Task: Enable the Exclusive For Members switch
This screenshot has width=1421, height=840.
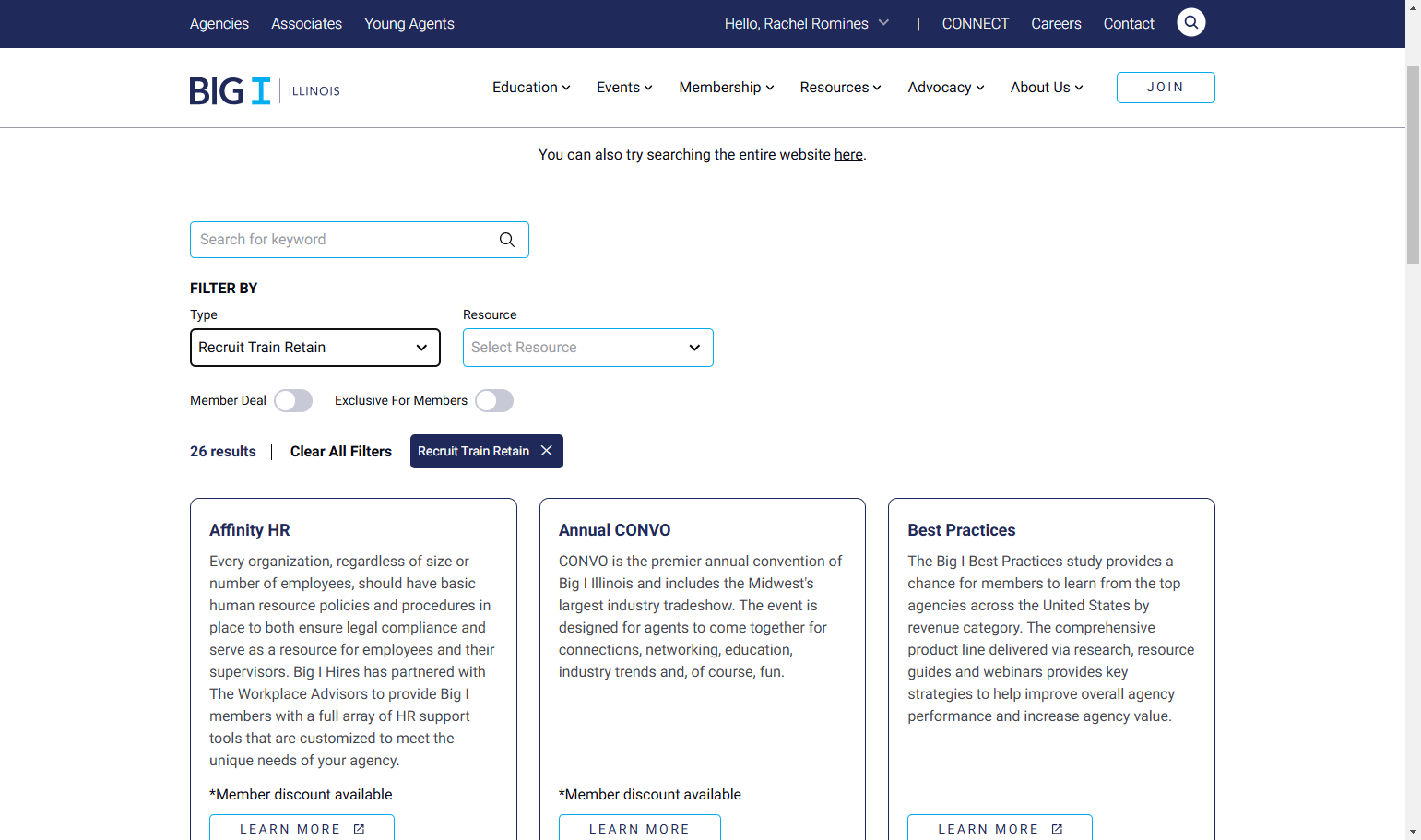Action: click(x=494, y=400)
